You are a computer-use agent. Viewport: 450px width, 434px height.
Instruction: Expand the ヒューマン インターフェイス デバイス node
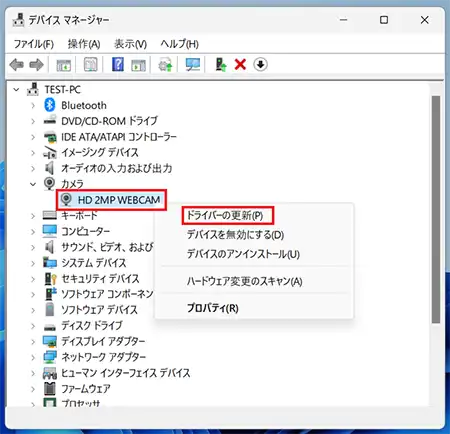point(33,373)
